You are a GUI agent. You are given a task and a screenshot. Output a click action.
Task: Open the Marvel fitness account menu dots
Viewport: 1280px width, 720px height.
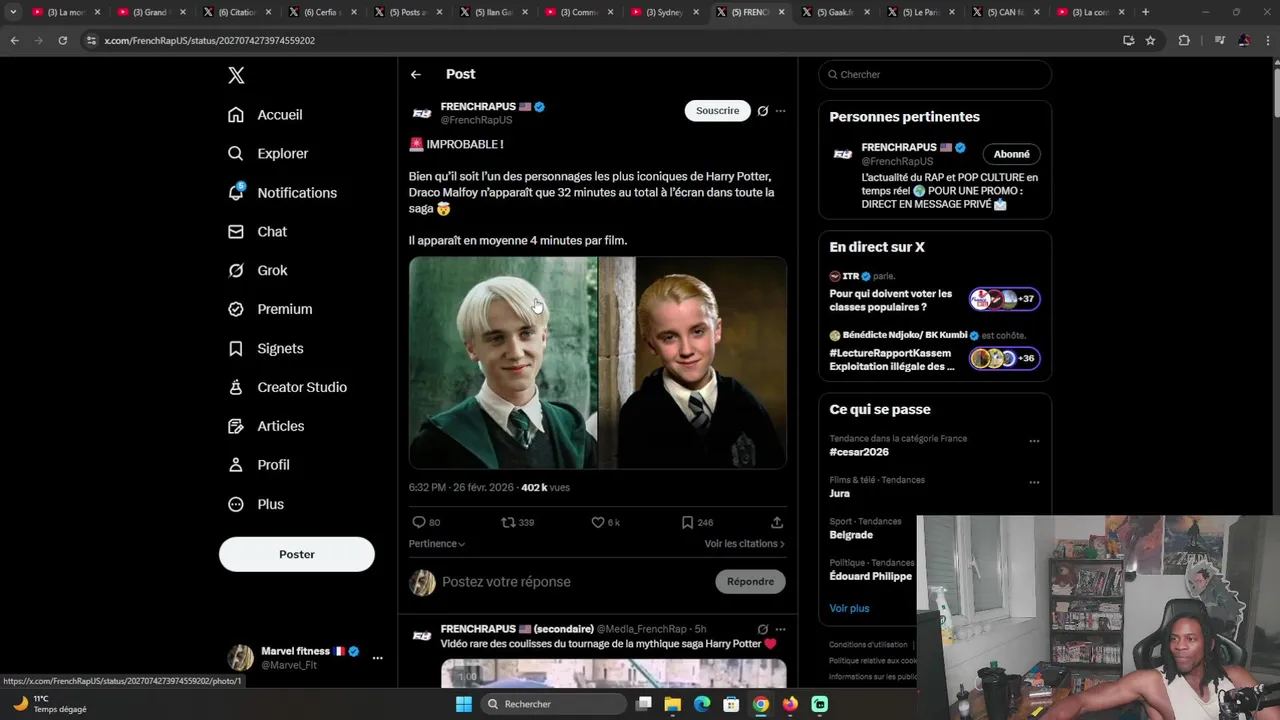coord(377,658)
